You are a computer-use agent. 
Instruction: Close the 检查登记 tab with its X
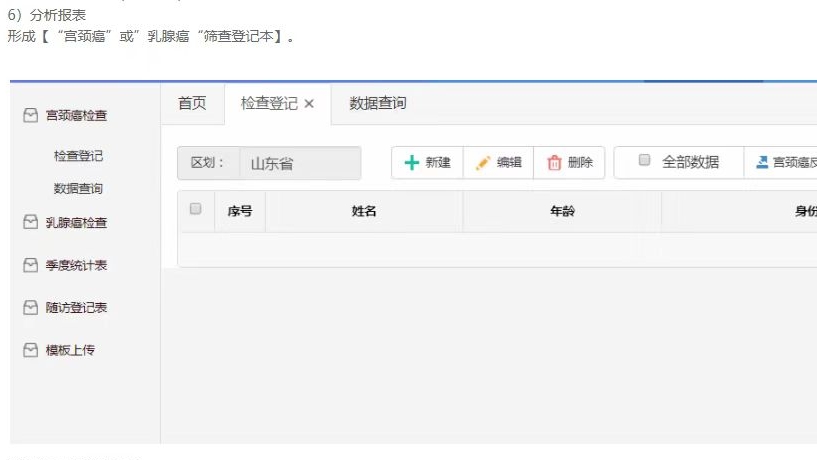click(309, 104)
